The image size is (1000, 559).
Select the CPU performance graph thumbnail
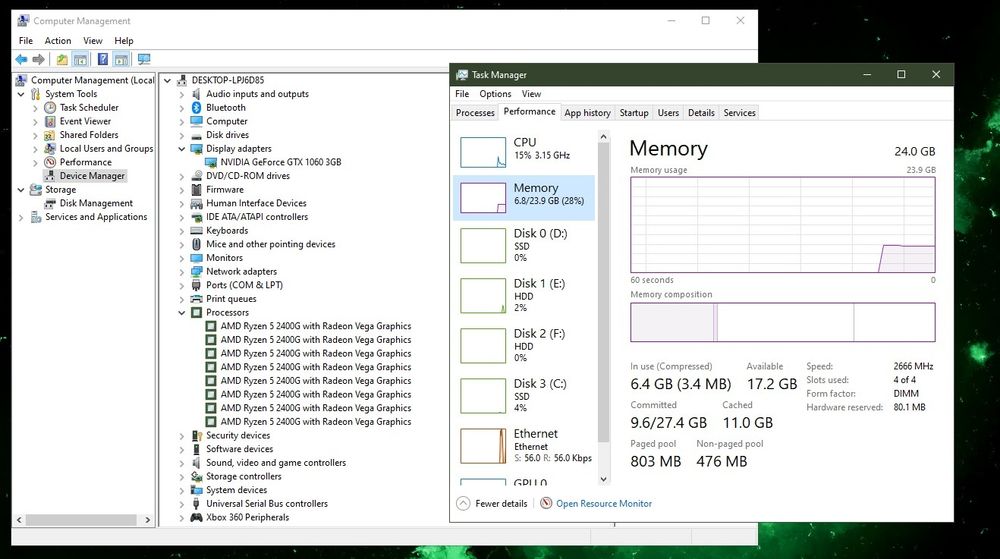pyautogui.click(x=483, y=152)
